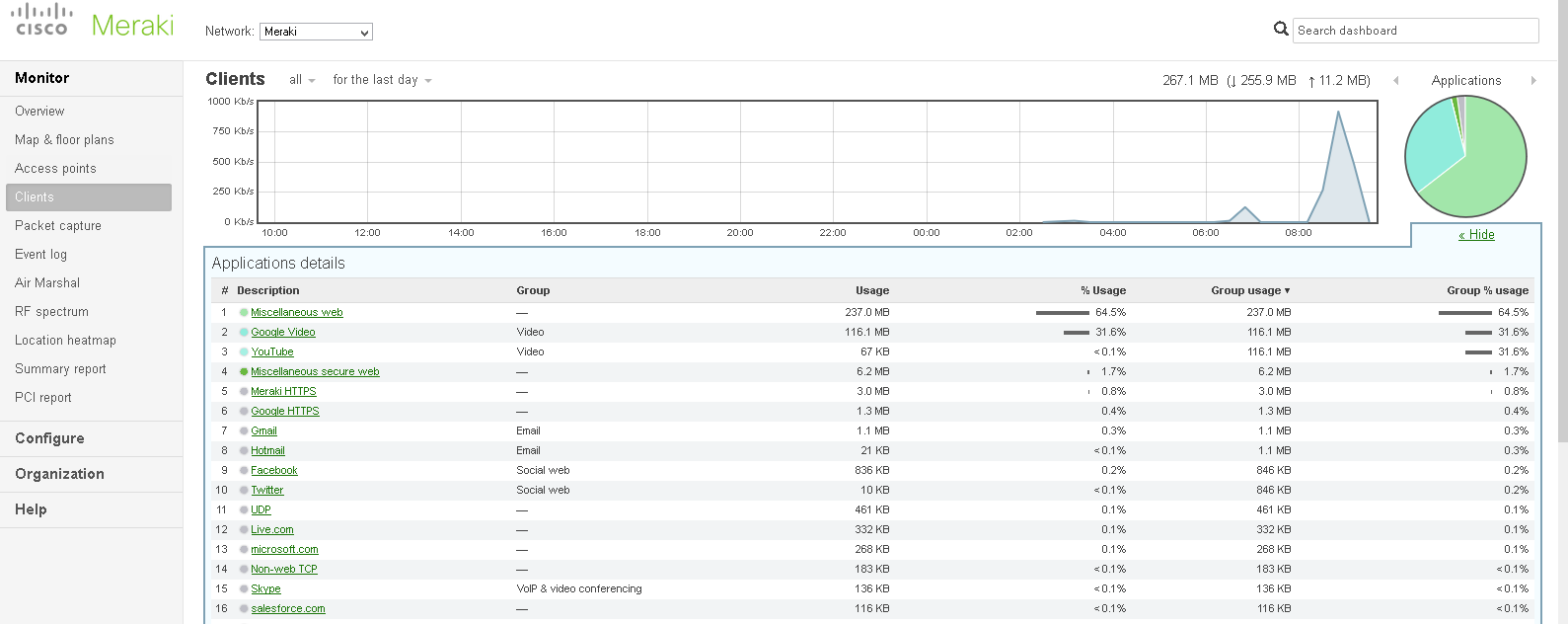Open the 'for the last day' timespan dropdown
The height and width of the screenshot is (624, 1568).
(382, 80)
